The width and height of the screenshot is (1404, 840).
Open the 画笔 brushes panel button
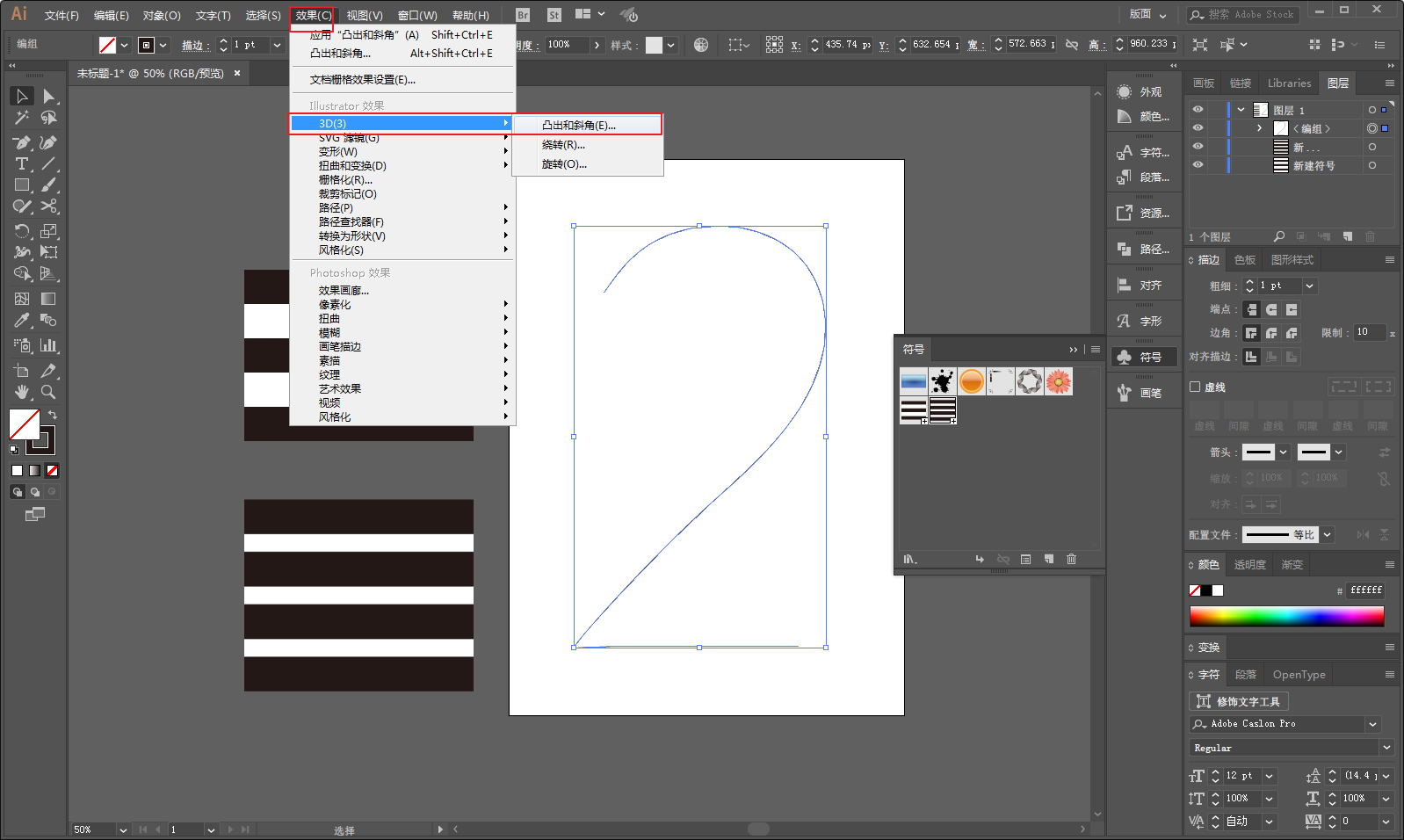tap(1143, 393)
